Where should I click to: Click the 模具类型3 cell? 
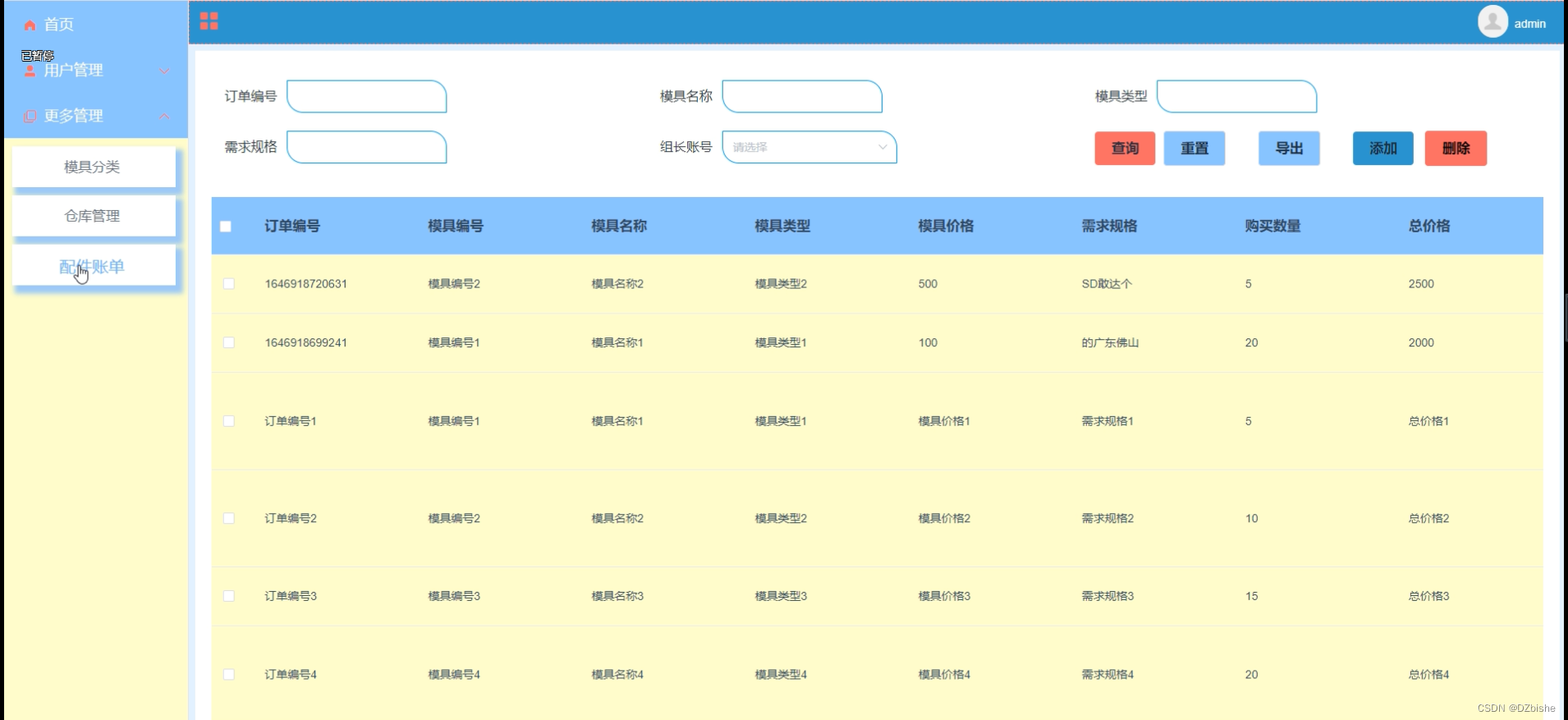point(781,596)
